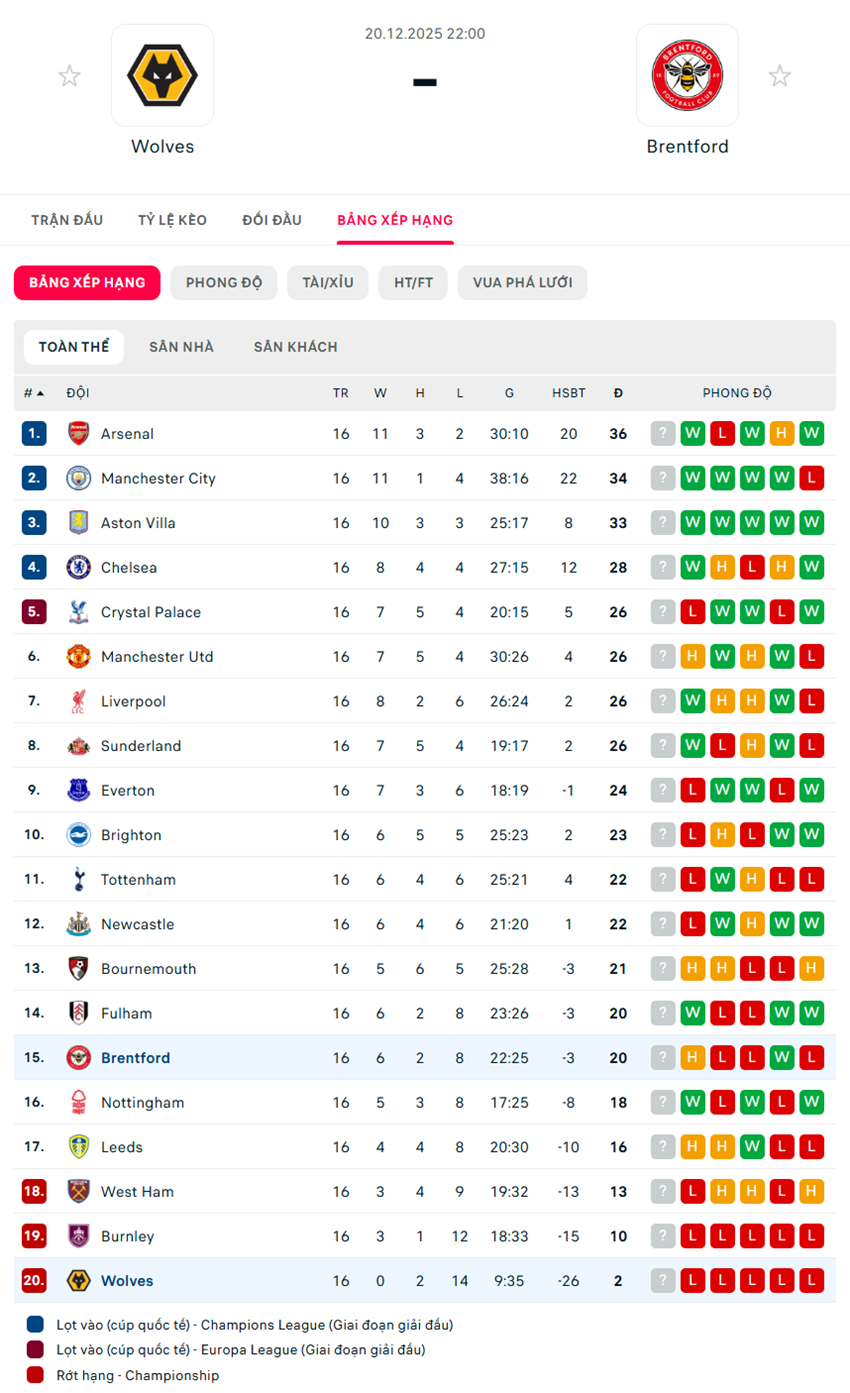The height and width of the screenshot is (1393, 850).
Task: Click Arsenal's most recent green W badge
Action: coord(692,434)
